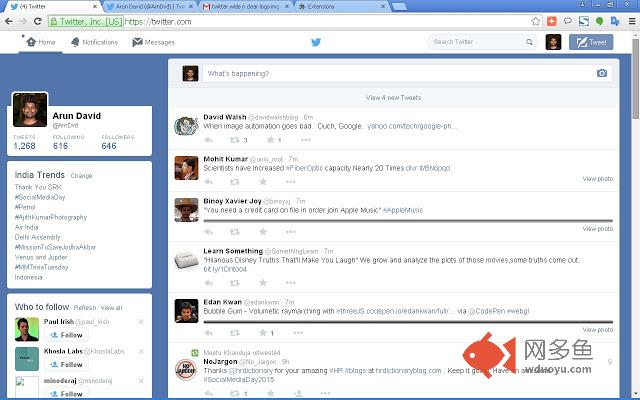The width and height of the screenshot is (640, 400).
Task: Bookmark page with the star icon in the address bar
Action: pyautogui.click(x=536, y=21)
